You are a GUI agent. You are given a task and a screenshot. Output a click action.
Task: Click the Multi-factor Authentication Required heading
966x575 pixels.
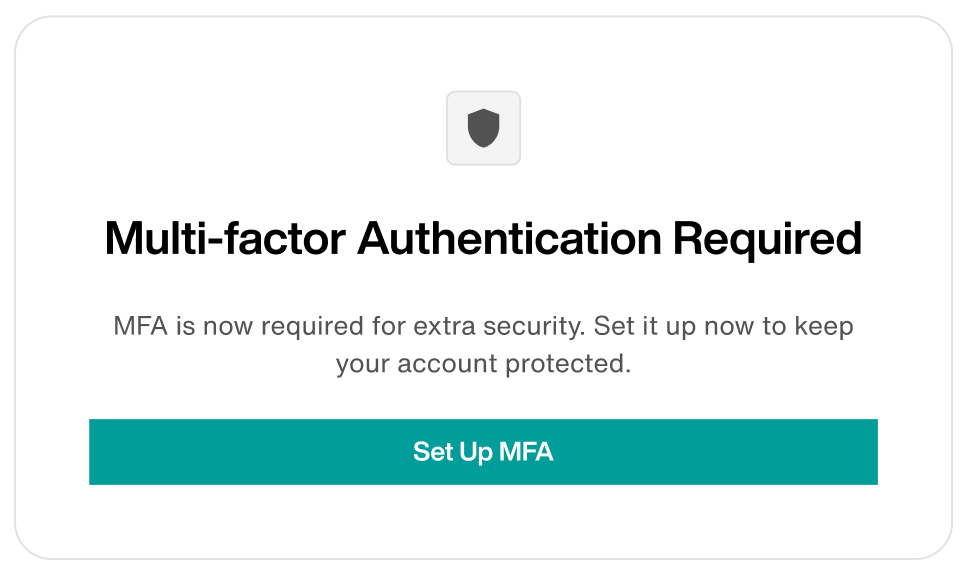pyautogui.click(x=483, y=240)
